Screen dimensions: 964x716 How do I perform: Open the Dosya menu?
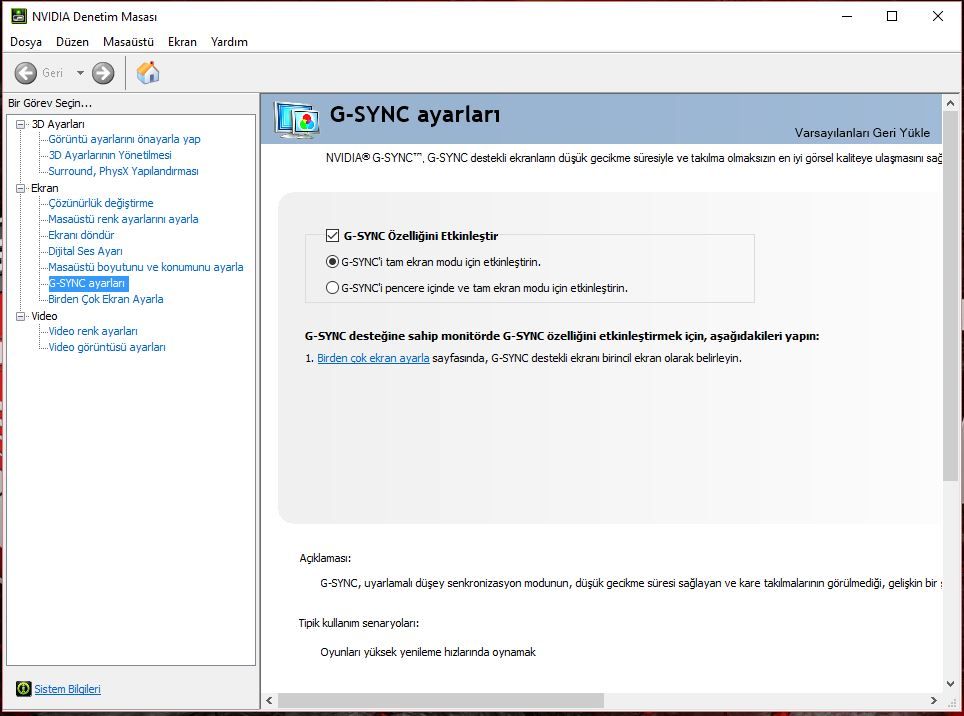pos(26,42)
